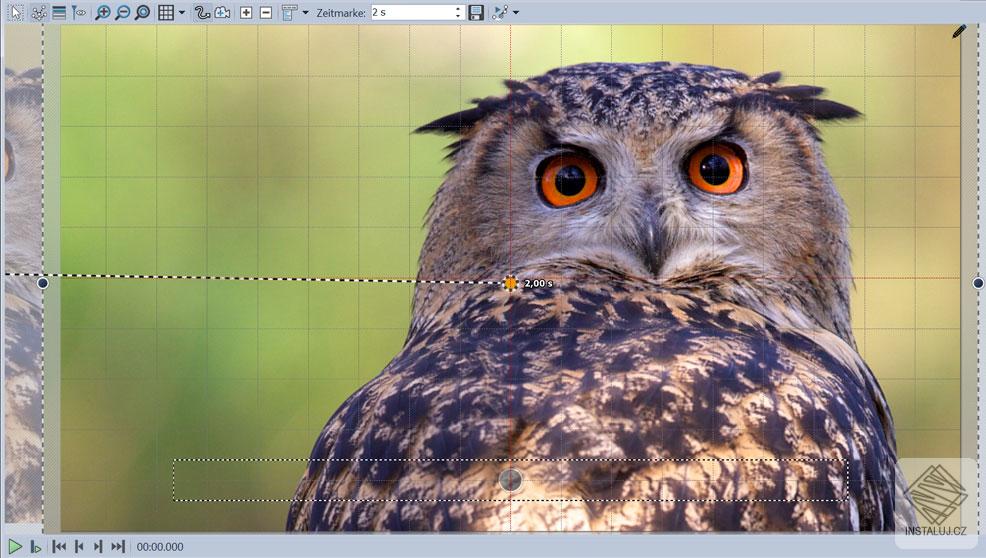This screenshot has height=558, width=986.
Task: Add a path point with plus button
Action: click(246, 13)
